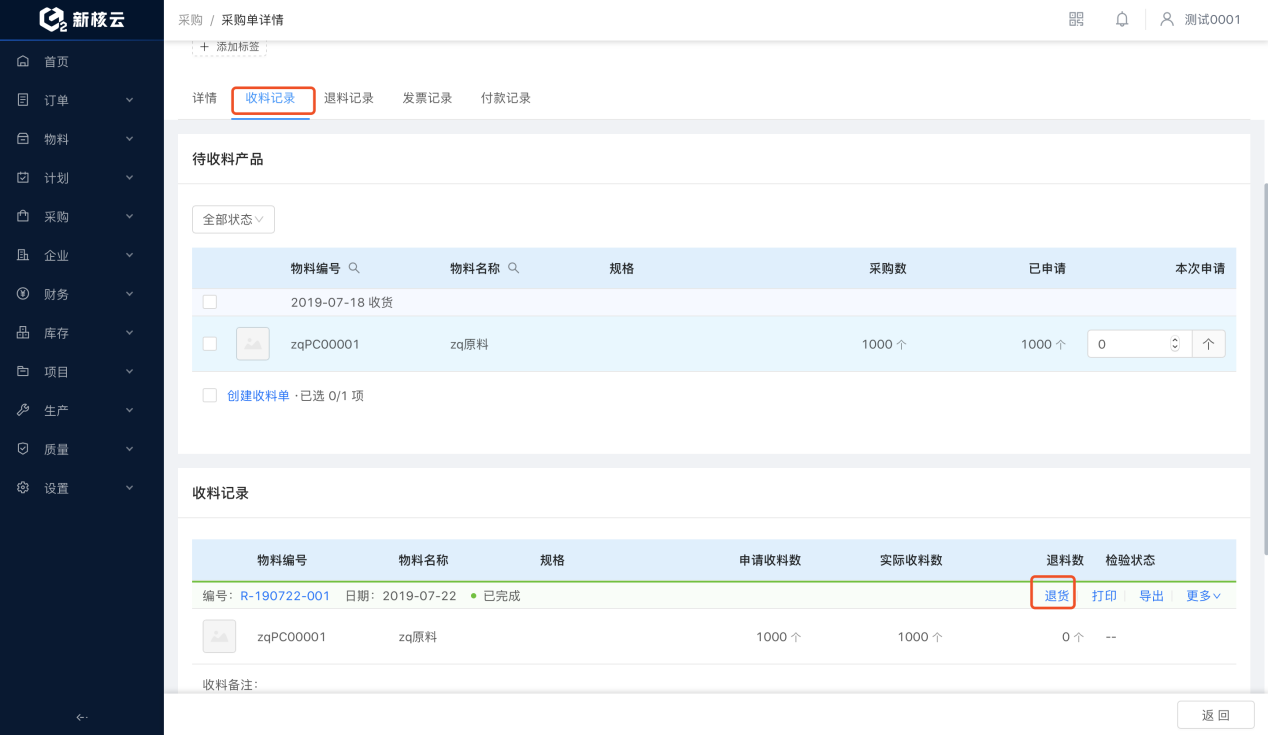Go to 采购 breadcrumb

point(190,20)
